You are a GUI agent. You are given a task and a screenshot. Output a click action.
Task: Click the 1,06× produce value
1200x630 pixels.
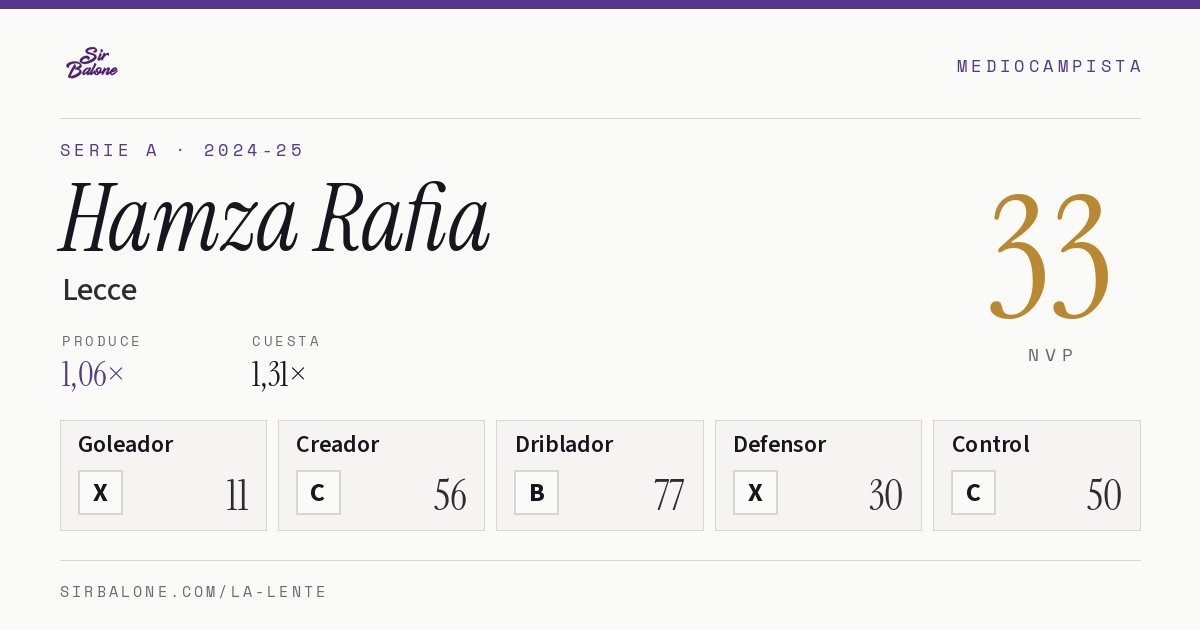pos(93,375)
